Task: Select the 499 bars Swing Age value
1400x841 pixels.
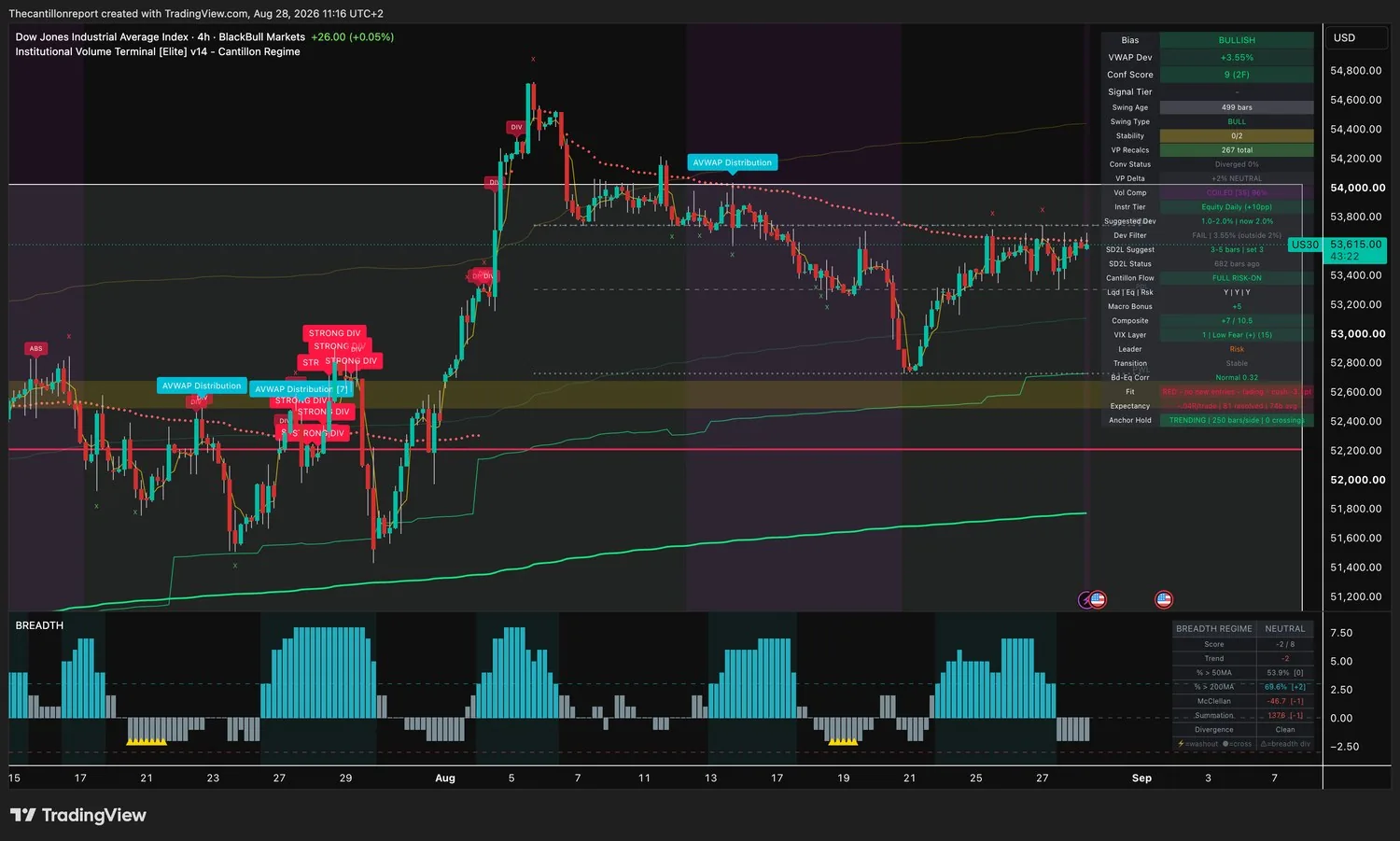Action: tap(1237, 107)
